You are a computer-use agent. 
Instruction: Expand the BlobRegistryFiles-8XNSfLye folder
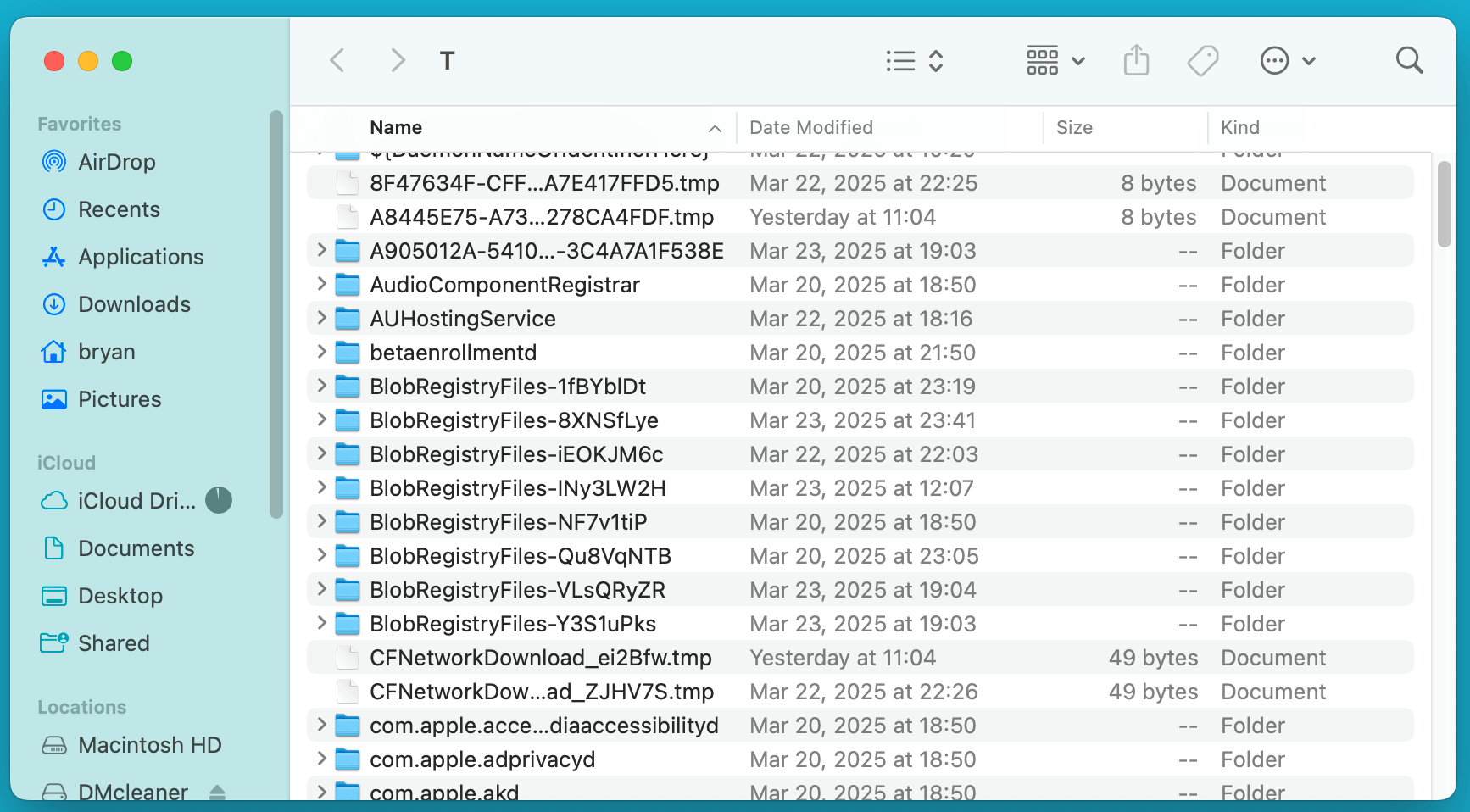pyautogui.click(x=321, y=420)
